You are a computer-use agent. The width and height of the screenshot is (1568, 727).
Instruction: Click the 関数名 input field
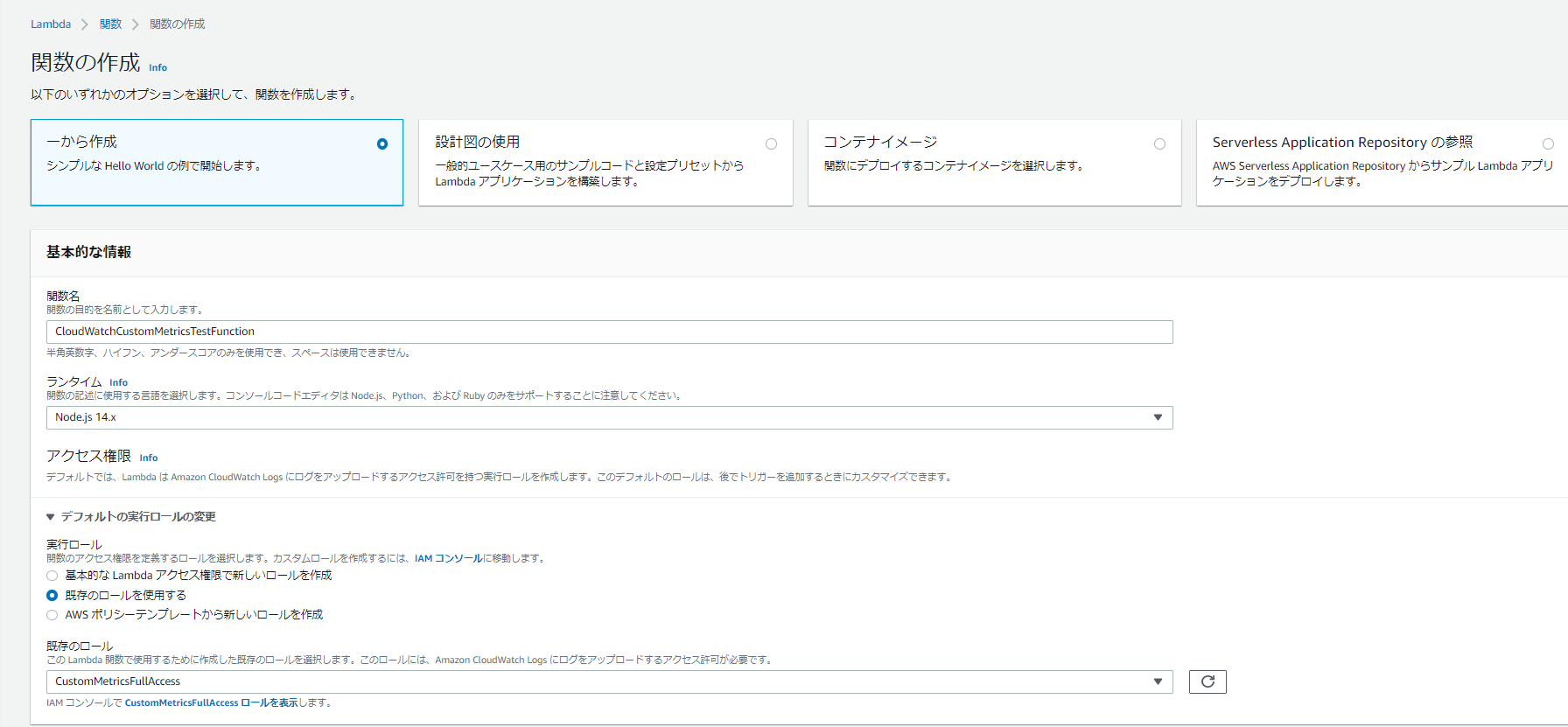click(609, 332)
